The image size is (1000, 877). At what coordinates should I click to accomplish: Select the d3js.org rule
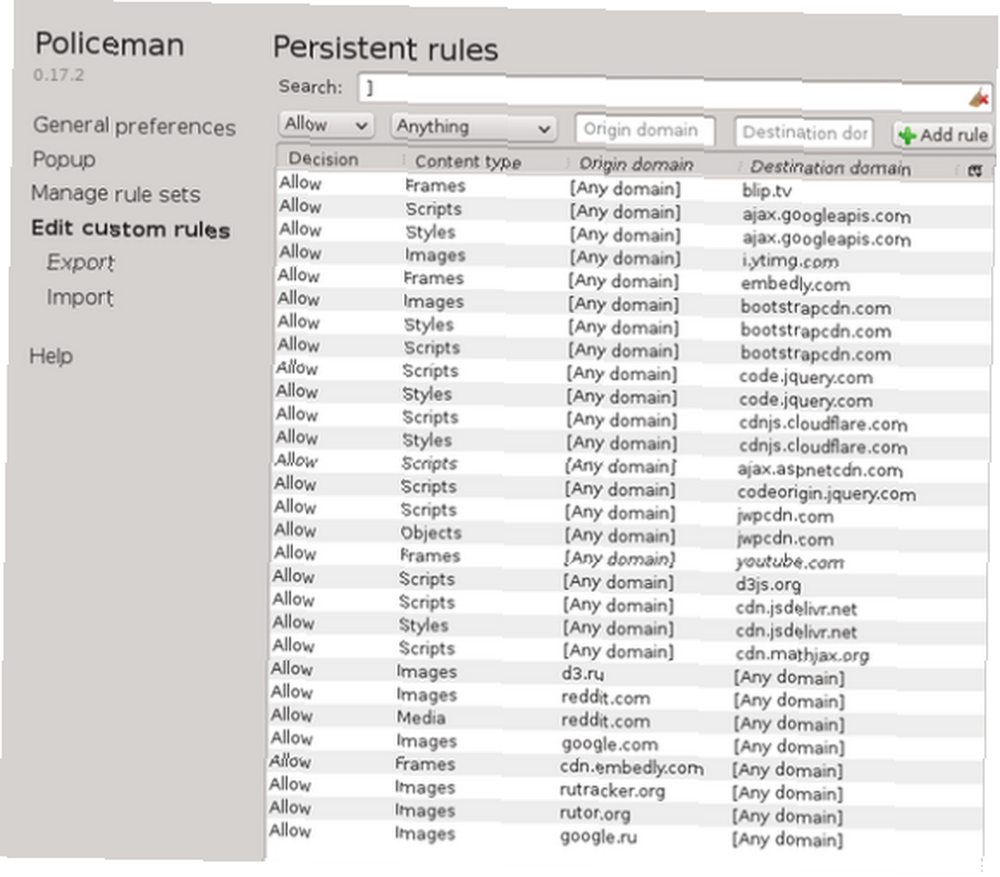(x=629, y=580)
